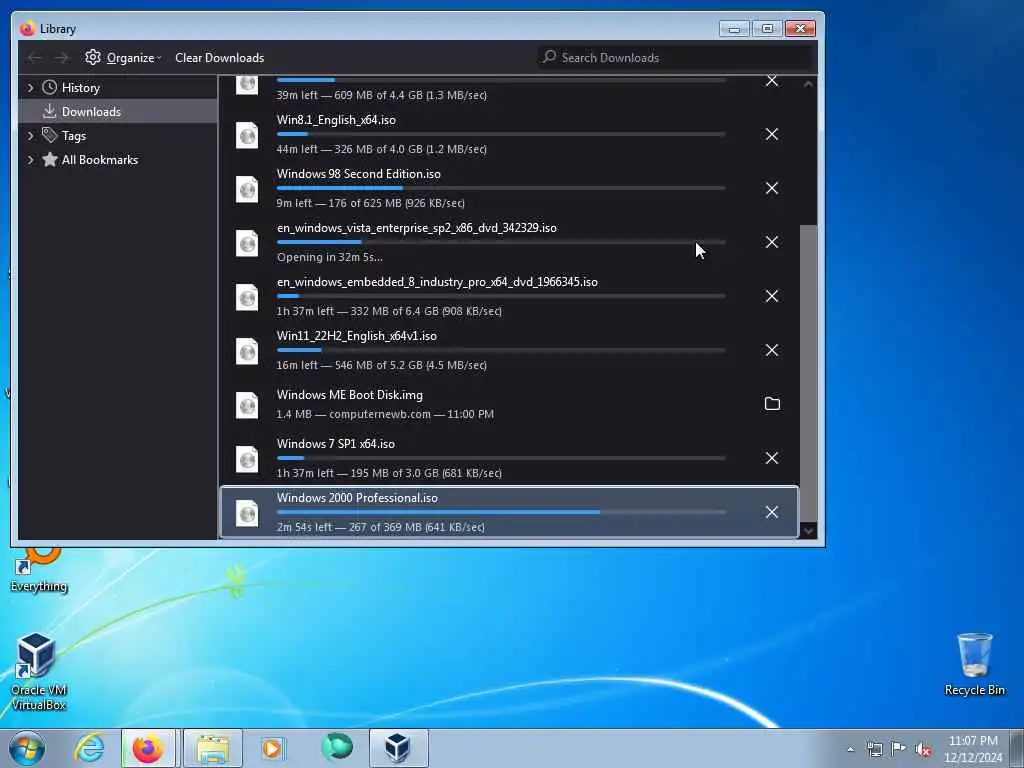1024x768 pixels.
Task: Click file icon of the Vista enterprise ISO
Action: (x=247, y=244)
